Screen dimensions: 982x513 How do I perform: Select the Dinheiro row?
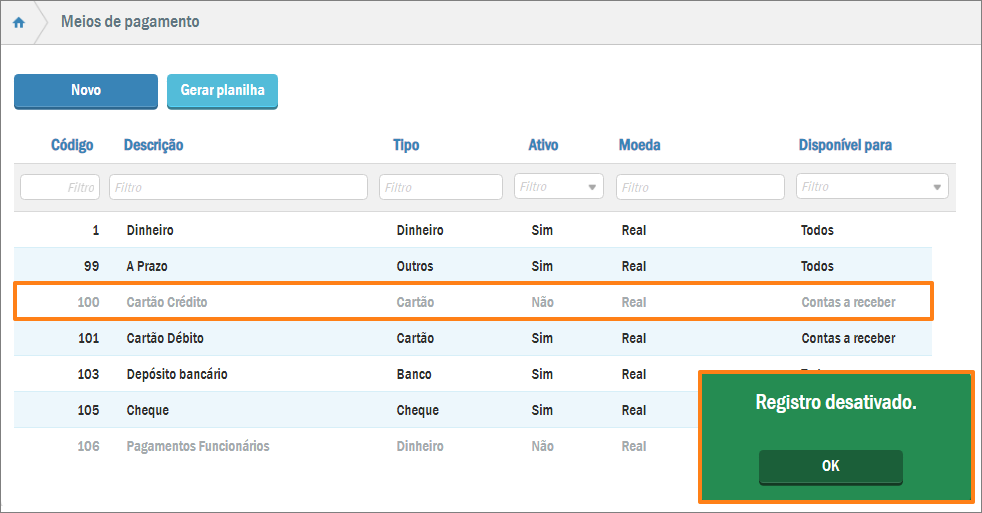click(x=150, y=230)
